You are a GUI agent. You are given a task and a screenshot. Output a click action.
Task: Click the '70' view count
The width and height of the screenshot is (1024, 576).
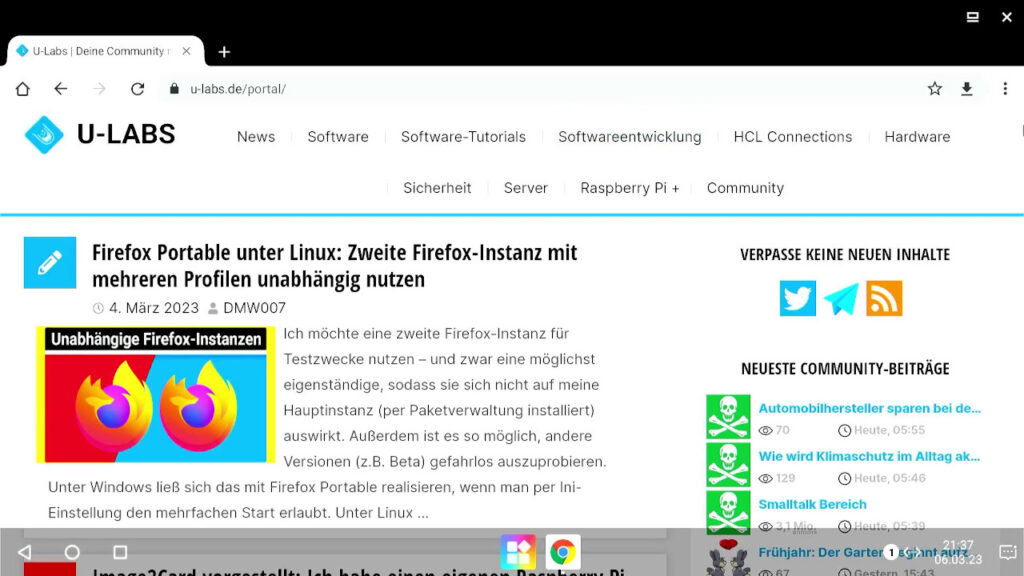tap(782, 430)
